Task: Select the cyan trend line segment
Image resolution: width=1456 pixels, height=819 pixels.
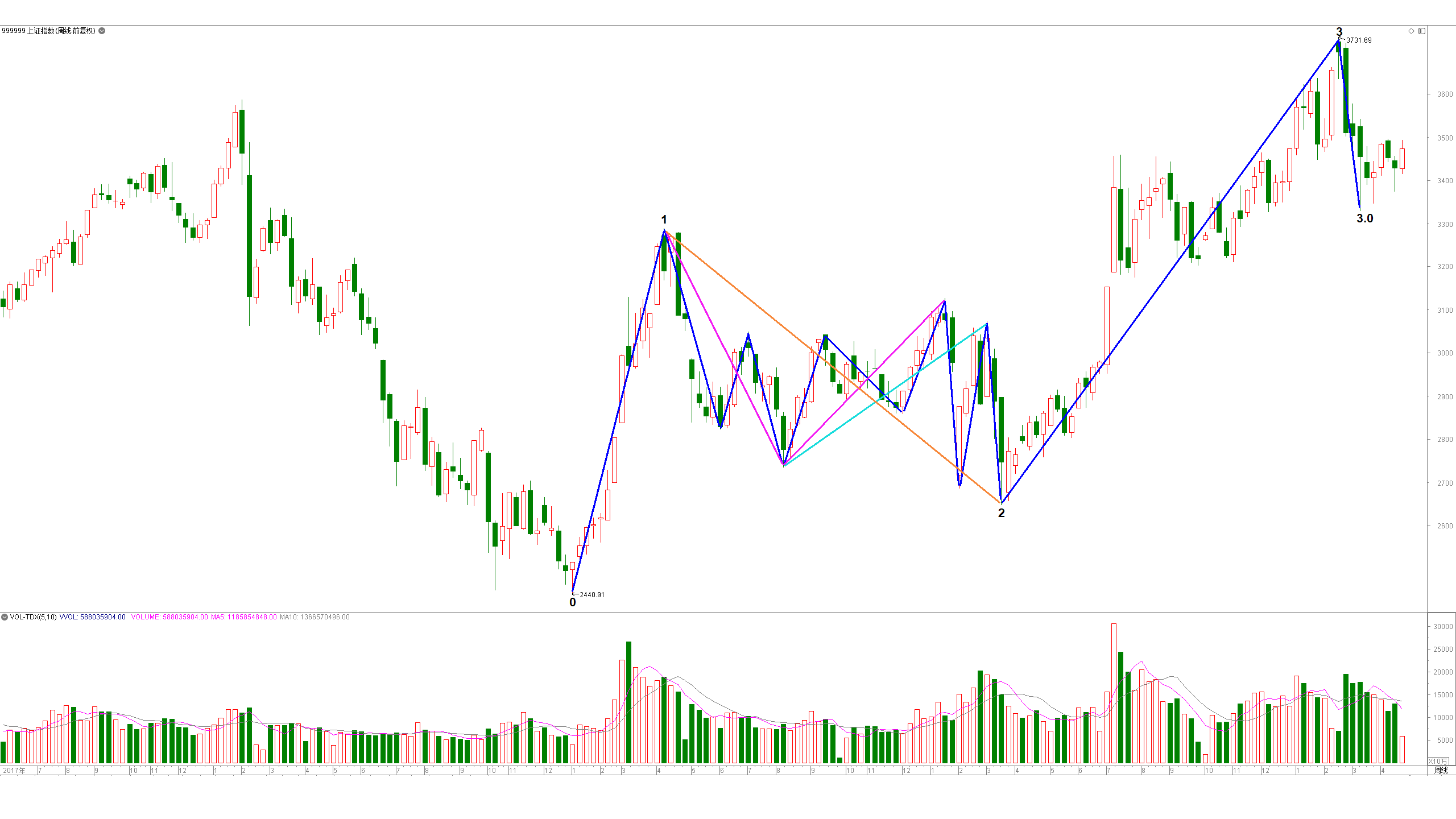Action: point(886,394)
